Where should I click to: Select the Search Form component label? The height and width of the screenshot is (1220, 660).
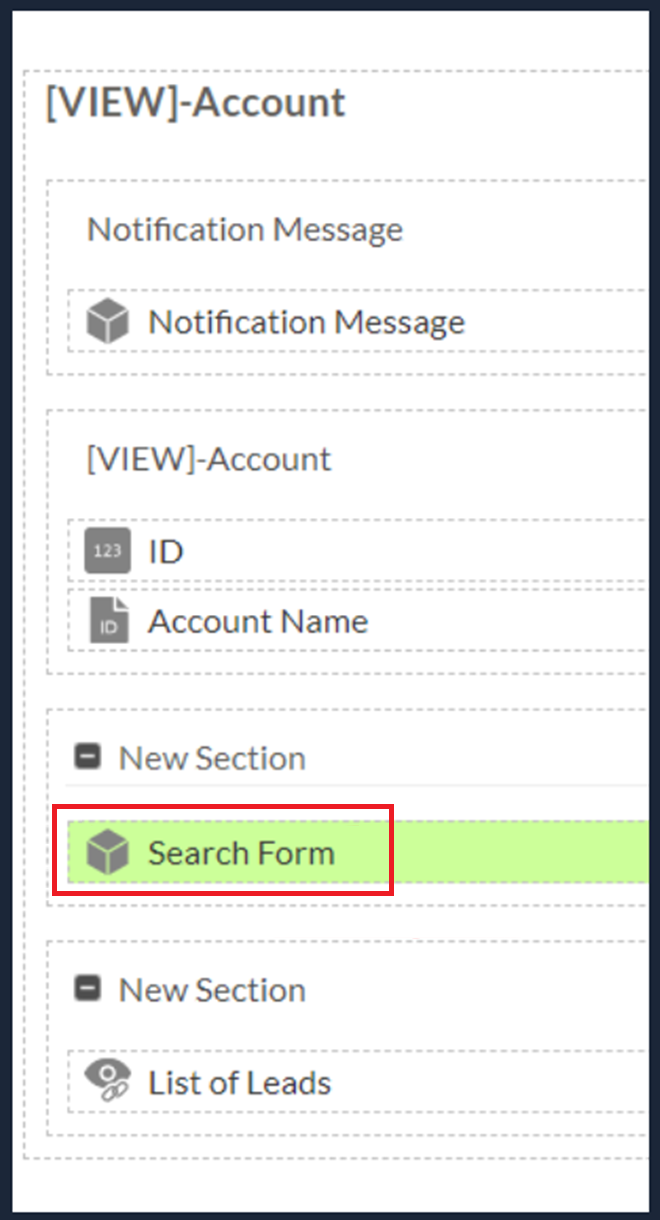coord(241,853)
